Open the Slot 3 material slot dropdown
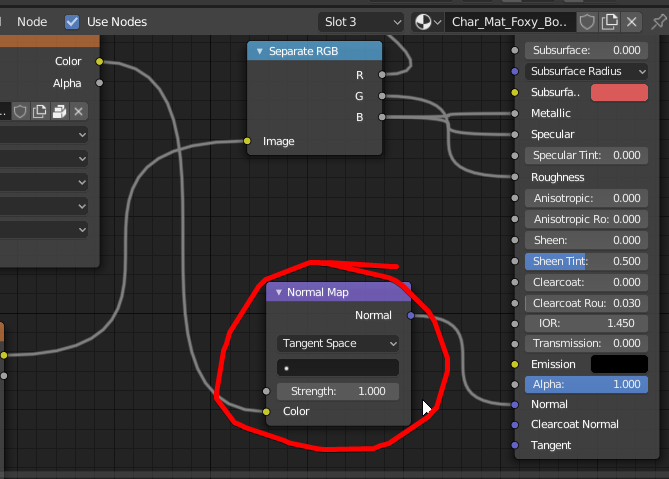Viewport: 669px width, 479px height. point(361,22)
